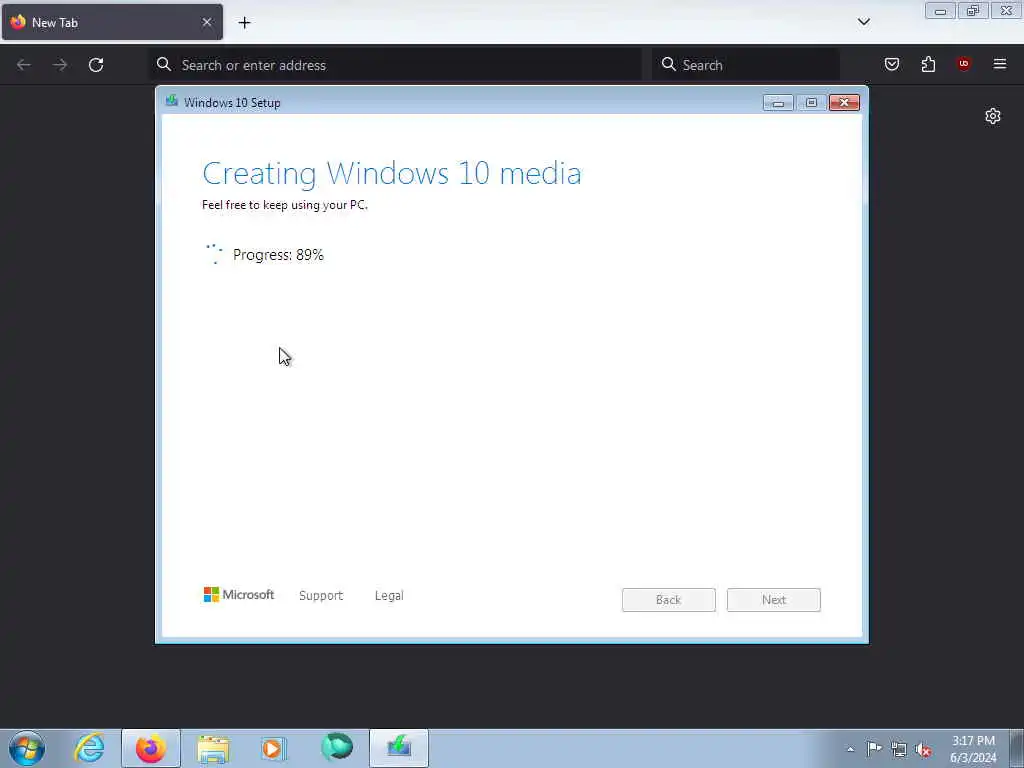The width and height of the screenshot is (1024, 768).
Task: Switch to Windows 10 Setup taskbar button
Action: (399, 748)
